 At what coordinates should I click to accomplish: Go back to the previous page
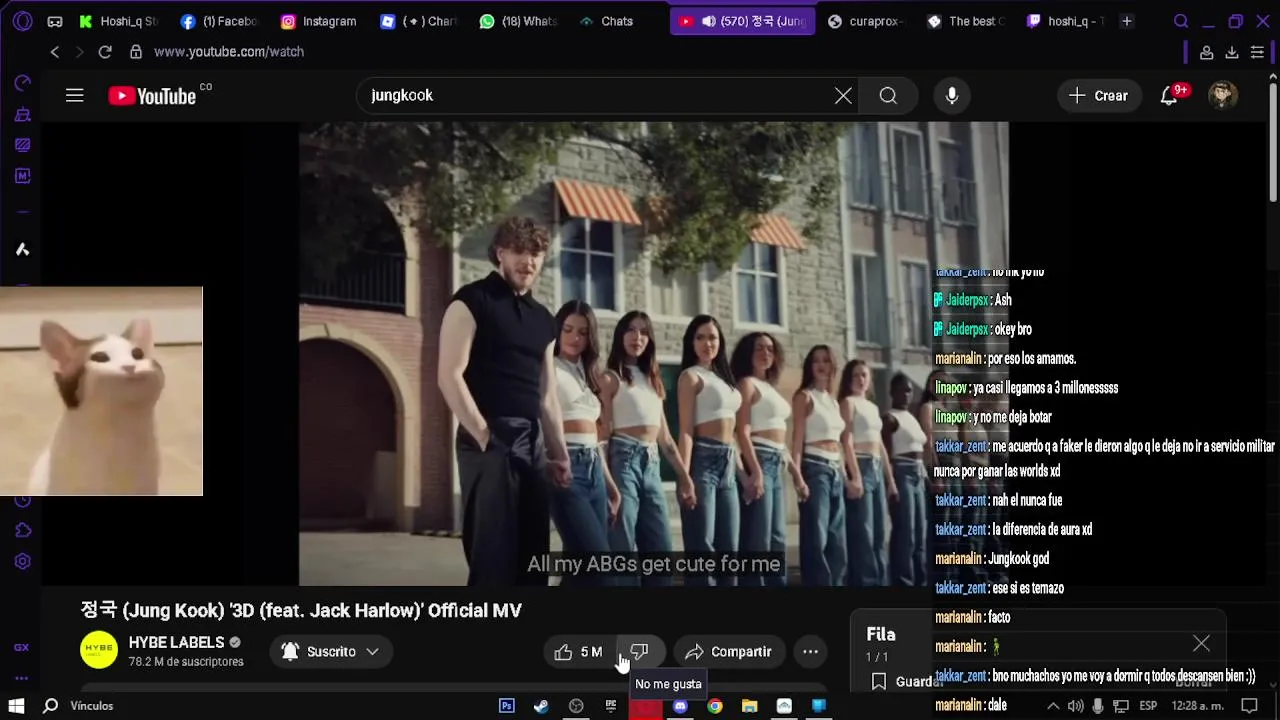55,52
